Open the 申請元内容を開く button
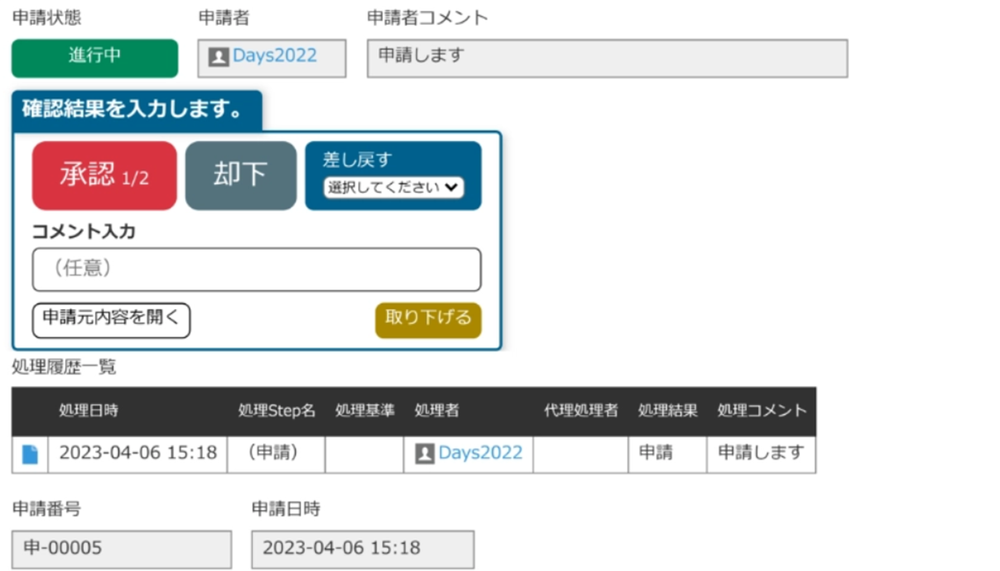Image resolution: width=1000 pixels, height=571 pixels. pos(111,319)
